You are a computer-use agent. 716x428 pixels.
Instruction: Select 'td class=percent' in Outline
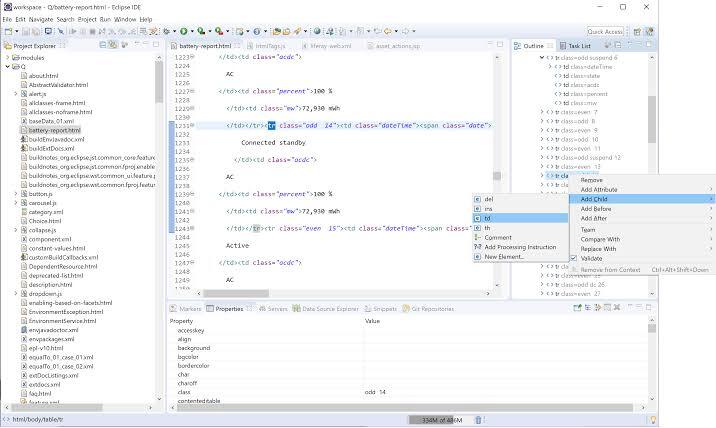585,94
